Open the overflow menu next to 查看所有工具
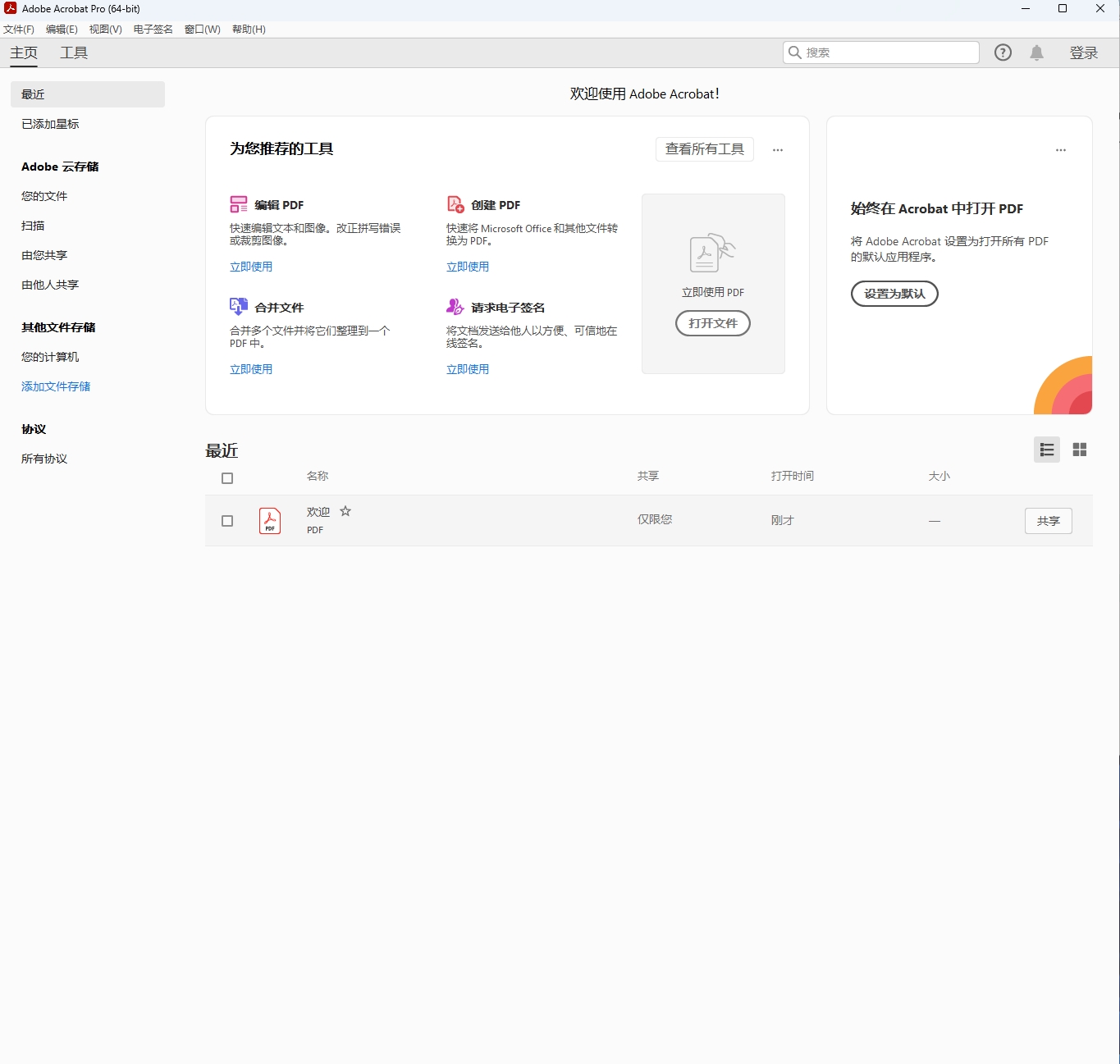 tap(777, 149)
